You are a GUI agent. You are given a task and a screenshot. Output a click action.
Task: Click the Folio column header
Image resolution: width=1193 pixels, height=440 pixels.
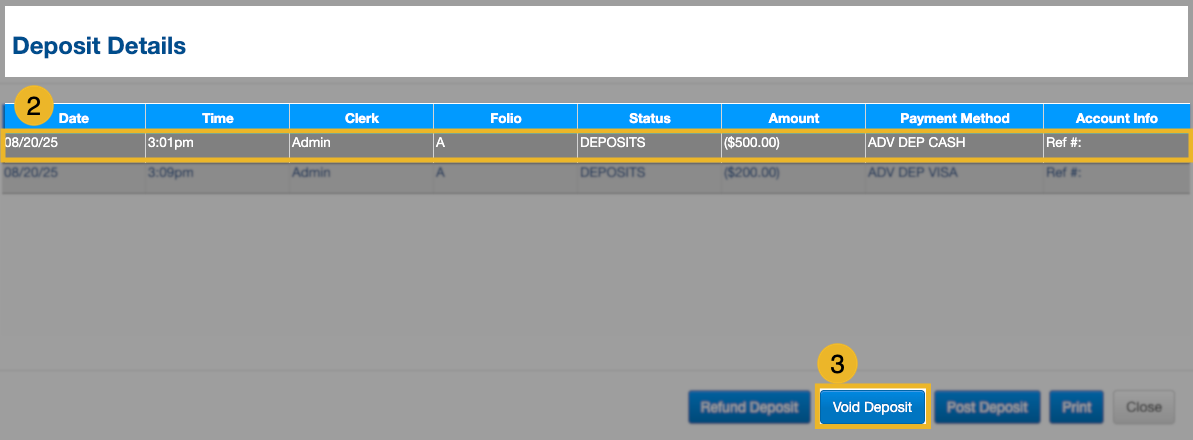pyautogui.click(x=505, y=118)
